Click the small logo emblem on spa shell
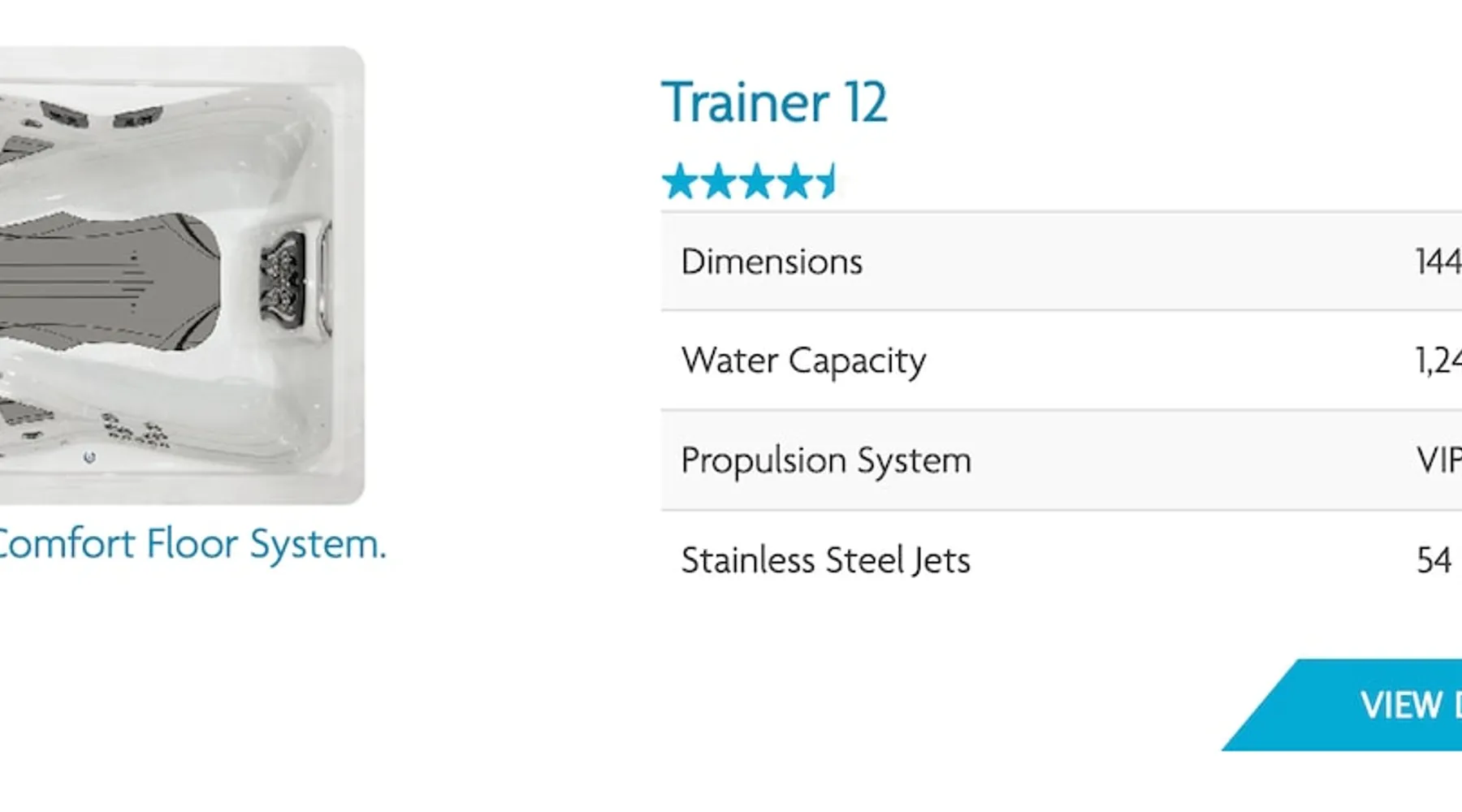Viewport: 1462px width, 812px height. pyautogui.click(x=89, y=457)
